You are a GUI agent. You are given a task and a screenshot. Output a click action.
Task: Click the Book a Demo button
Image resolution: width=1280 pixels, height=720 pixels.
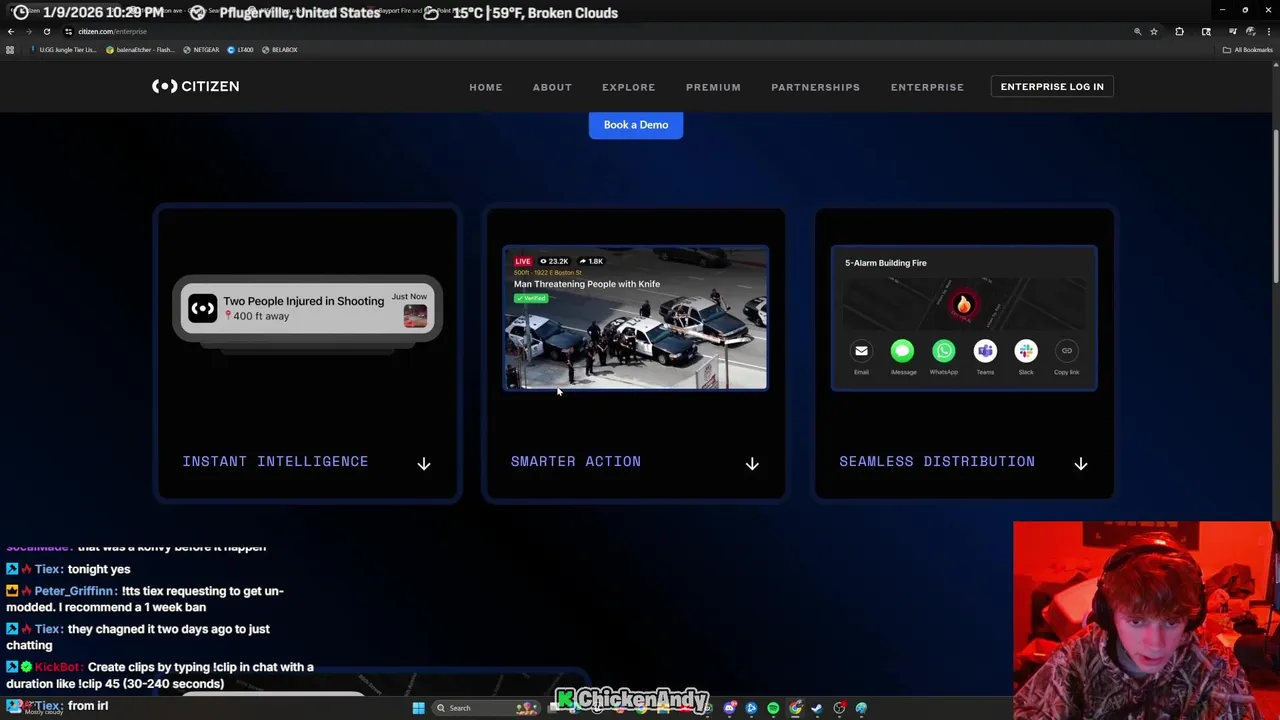click(x=636, y=125)
